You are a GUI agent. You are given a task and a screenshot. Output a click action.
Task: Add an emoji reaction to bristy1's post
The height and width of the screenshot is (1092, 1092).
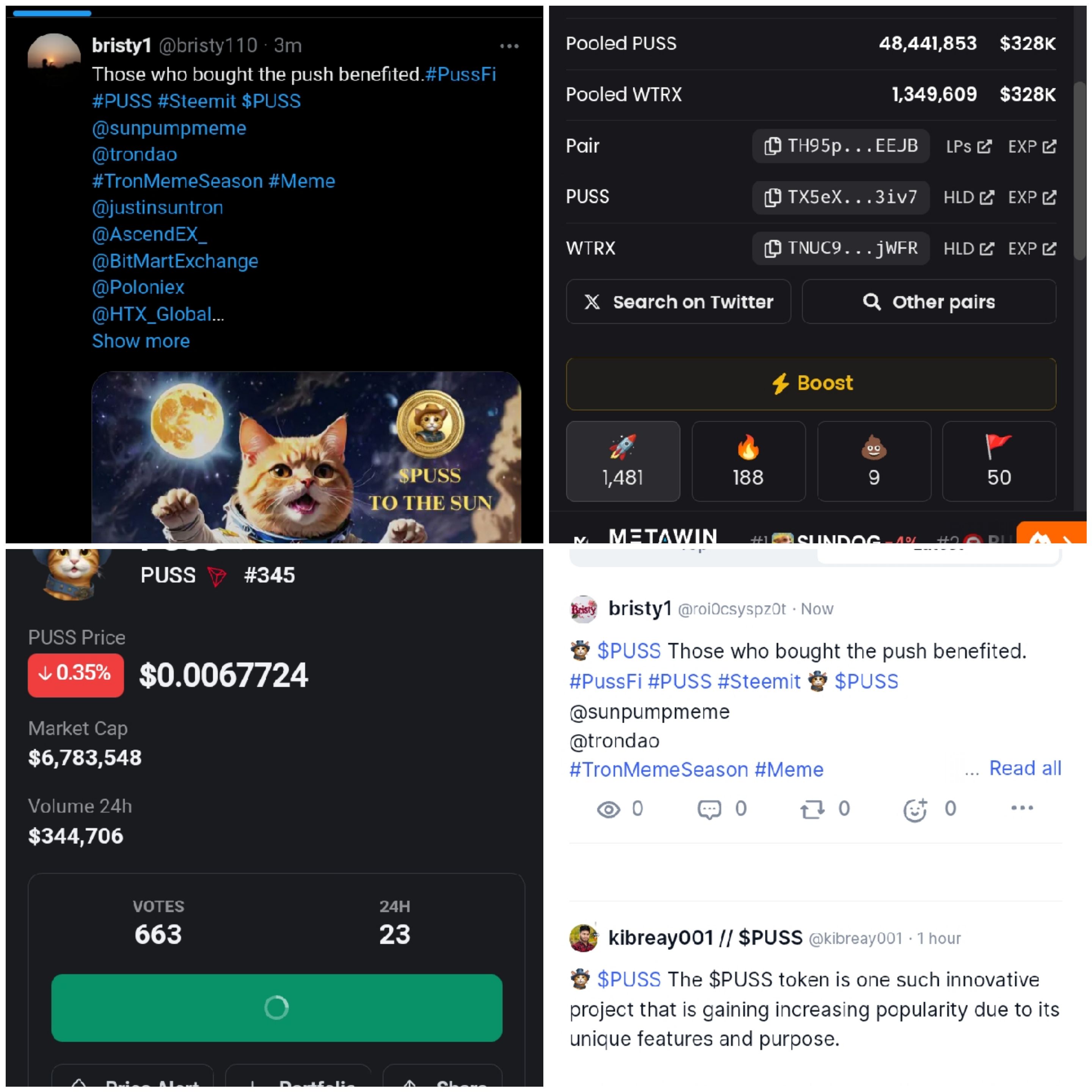pyautogui.click(x=915, y=810)
